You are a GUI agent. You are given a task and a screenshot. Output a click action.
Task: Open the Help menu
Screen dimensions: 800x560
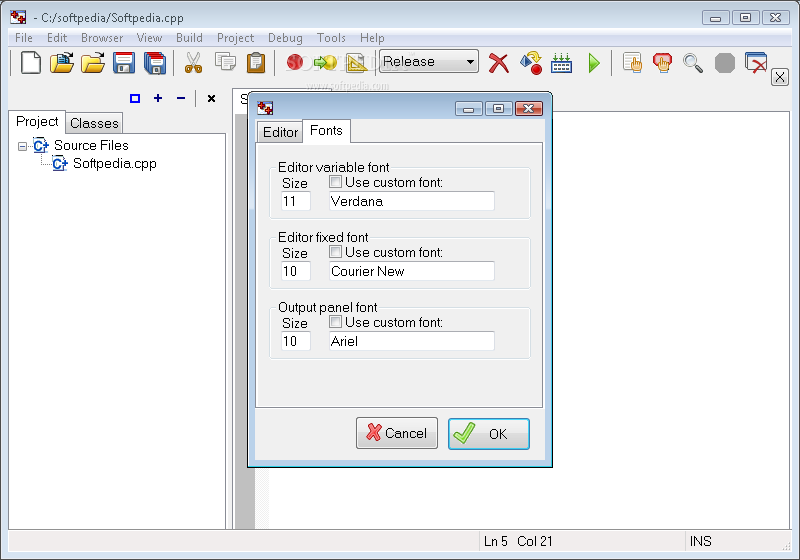click(372, 38)
